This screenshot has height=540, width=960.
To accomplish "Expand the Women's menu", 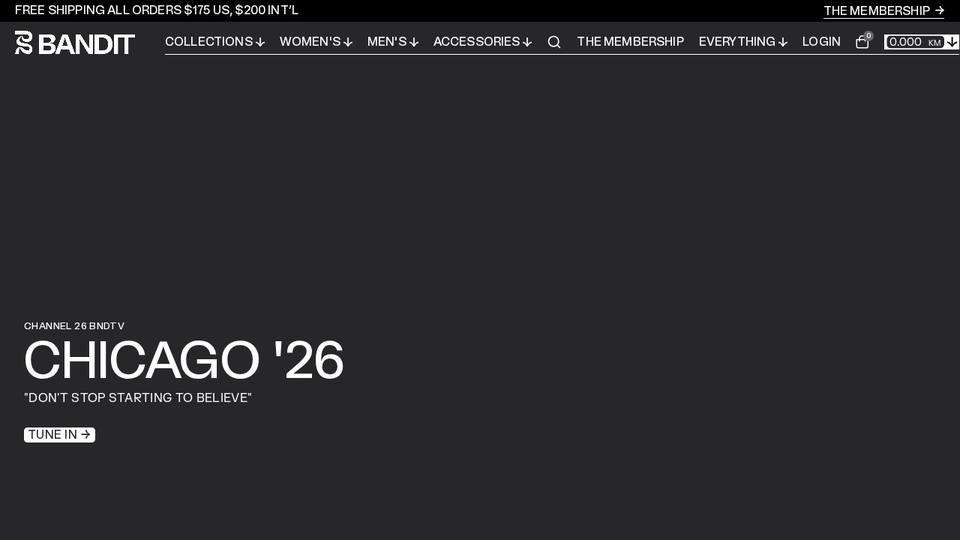I will (316, 42).
